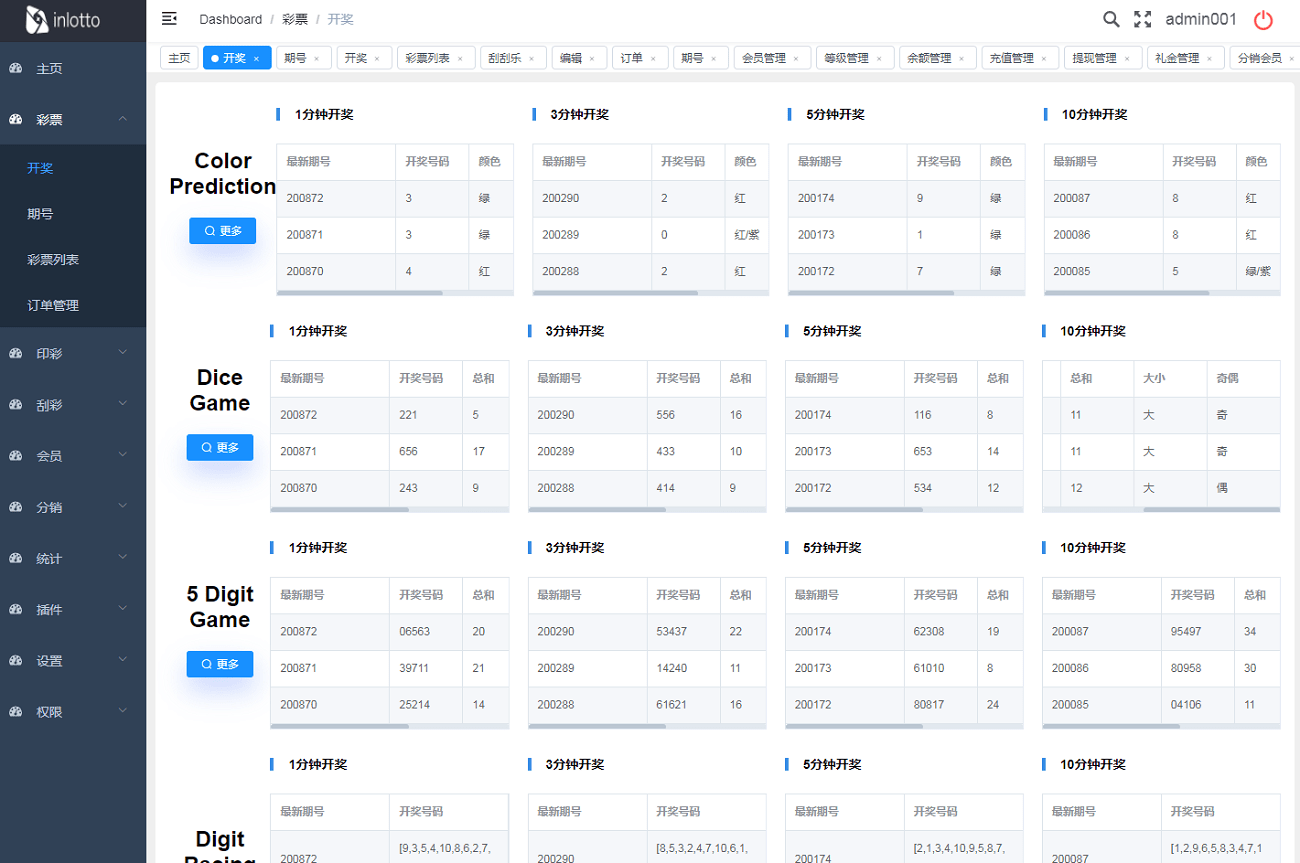This screenshot has width=1300, height=863.
Task: Click the dashboard icon beside 分销
Action: (16, 507)
